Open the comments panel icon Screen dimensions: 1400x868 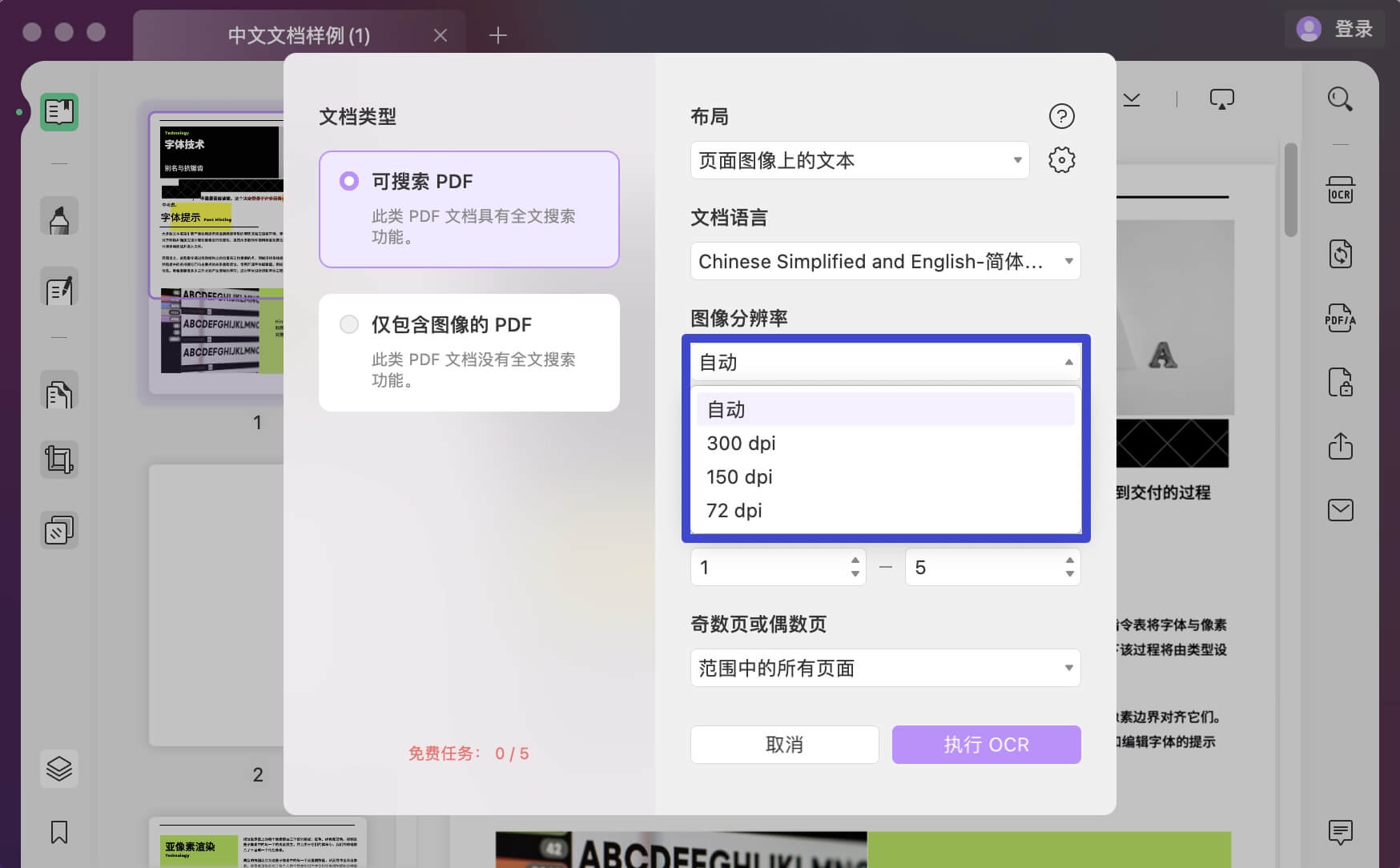click(x=1340, y=833)
